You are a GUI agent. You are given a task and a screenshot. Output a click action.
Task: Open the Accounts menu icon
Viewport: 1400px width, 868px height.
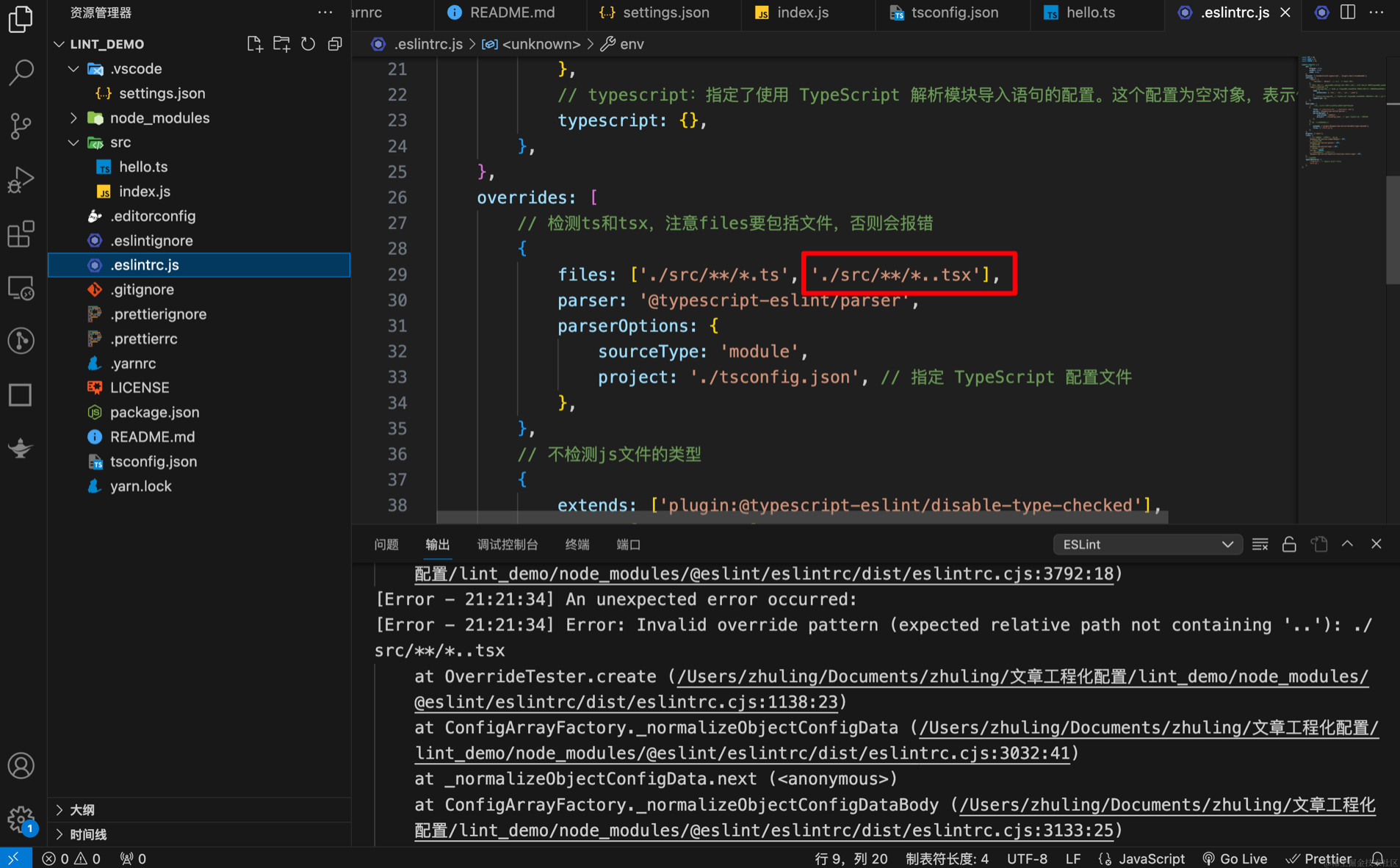(x=21, y=765)
